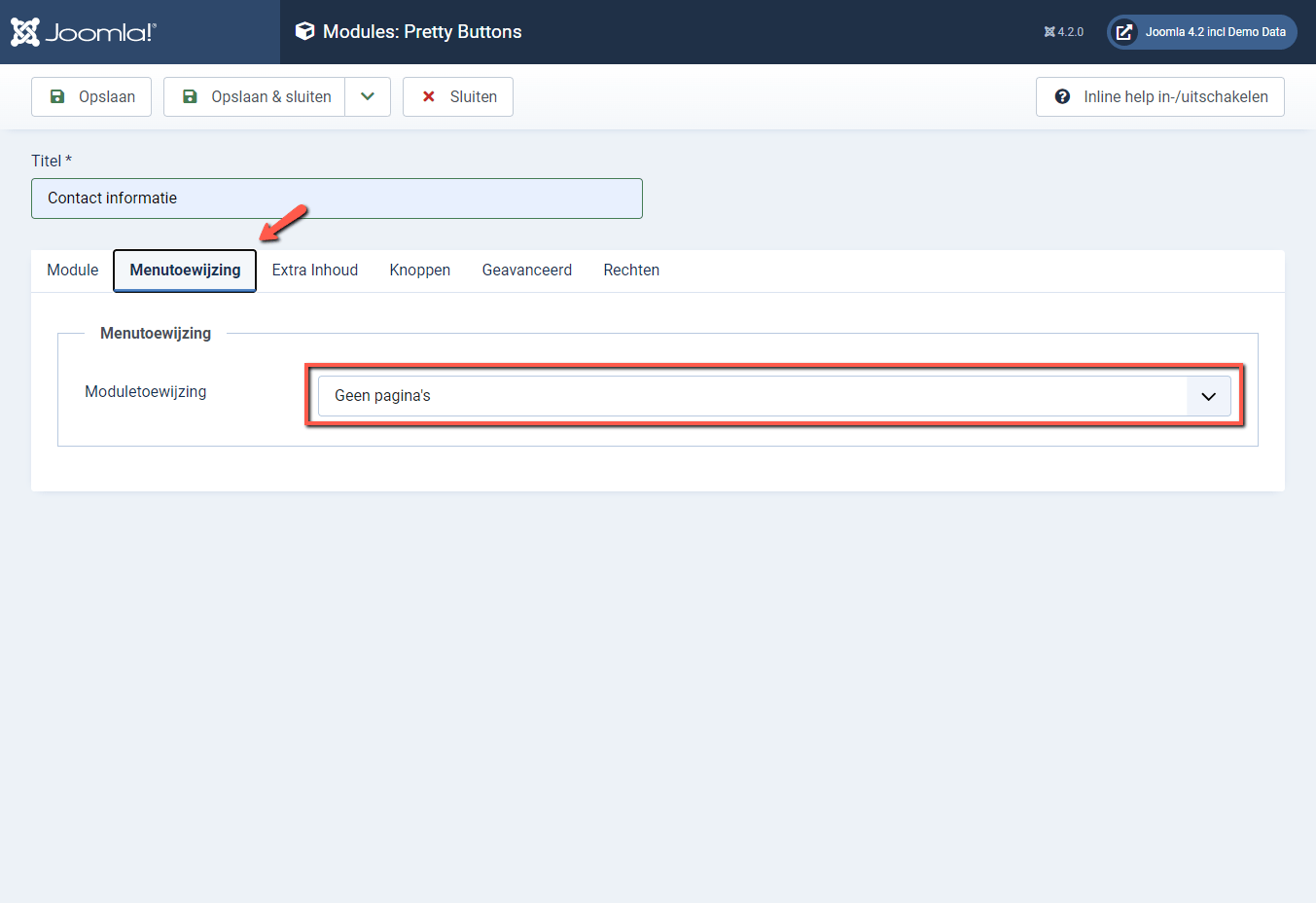Click the save icon inside the Opslaan button
Screen dimensions: 1316x903
[x=59, y=96]
